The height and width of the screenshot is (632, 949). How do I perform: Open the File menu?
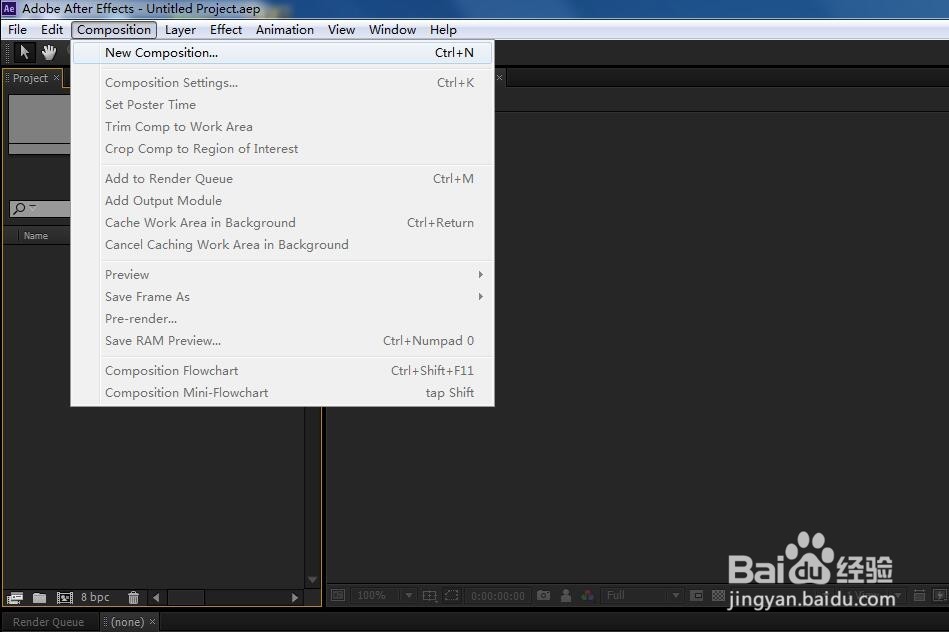18,30
